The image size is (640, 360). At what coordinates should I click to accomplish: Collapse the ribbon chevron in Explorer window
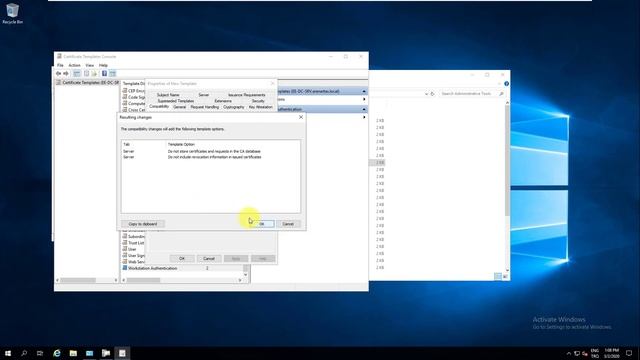pos(499,84)
